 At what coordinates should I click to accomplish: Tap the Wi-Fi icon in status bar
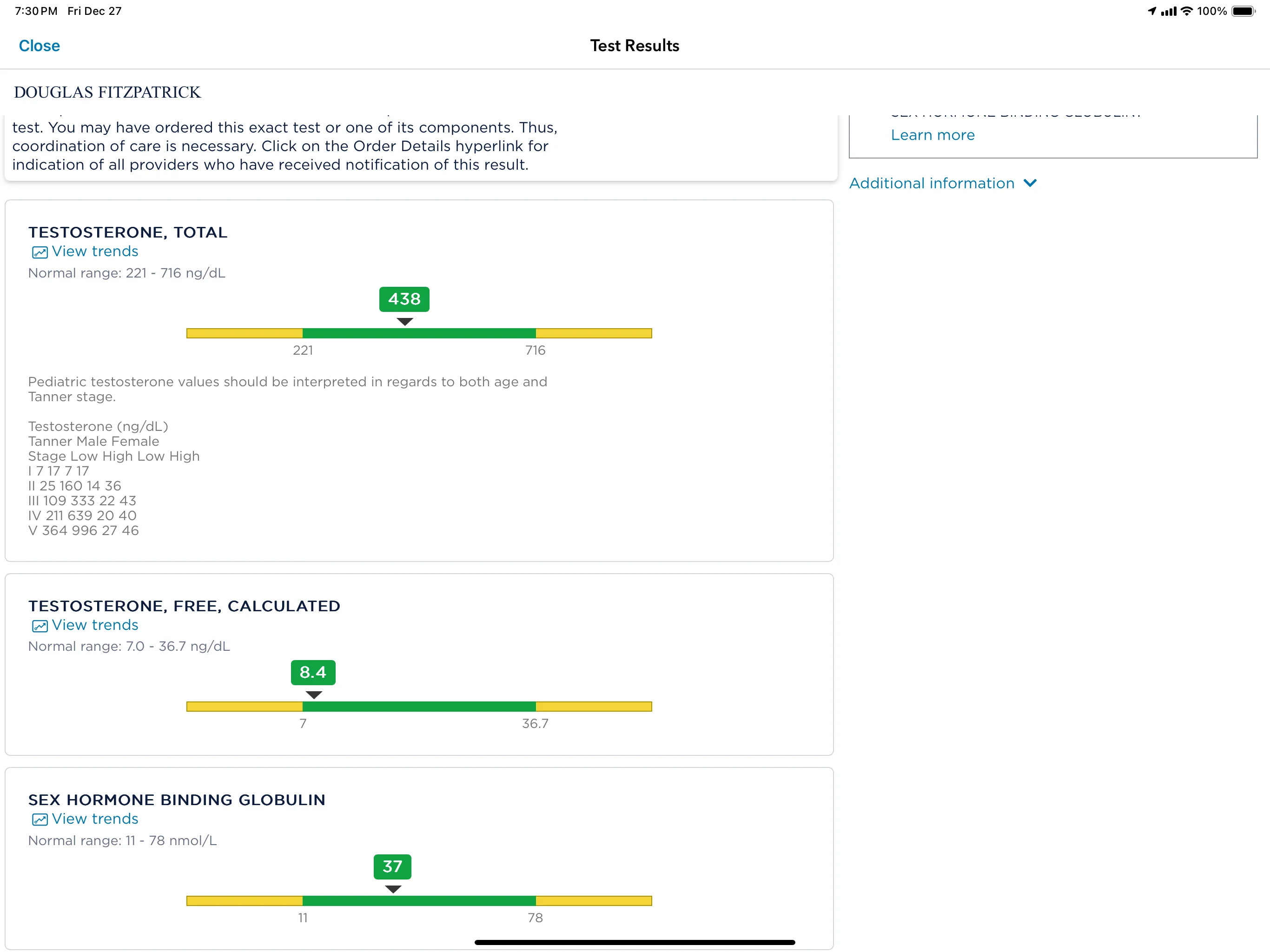(x=1186, y=11)
